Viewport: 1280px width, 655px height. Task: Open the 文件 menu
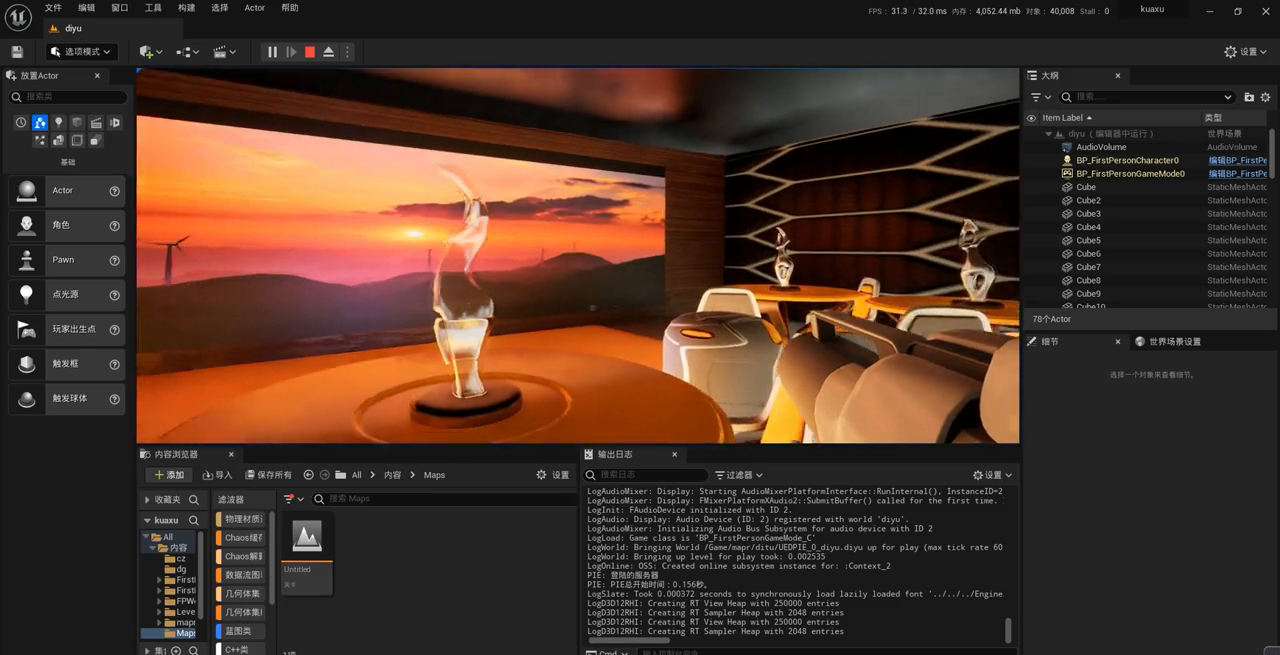53,8
